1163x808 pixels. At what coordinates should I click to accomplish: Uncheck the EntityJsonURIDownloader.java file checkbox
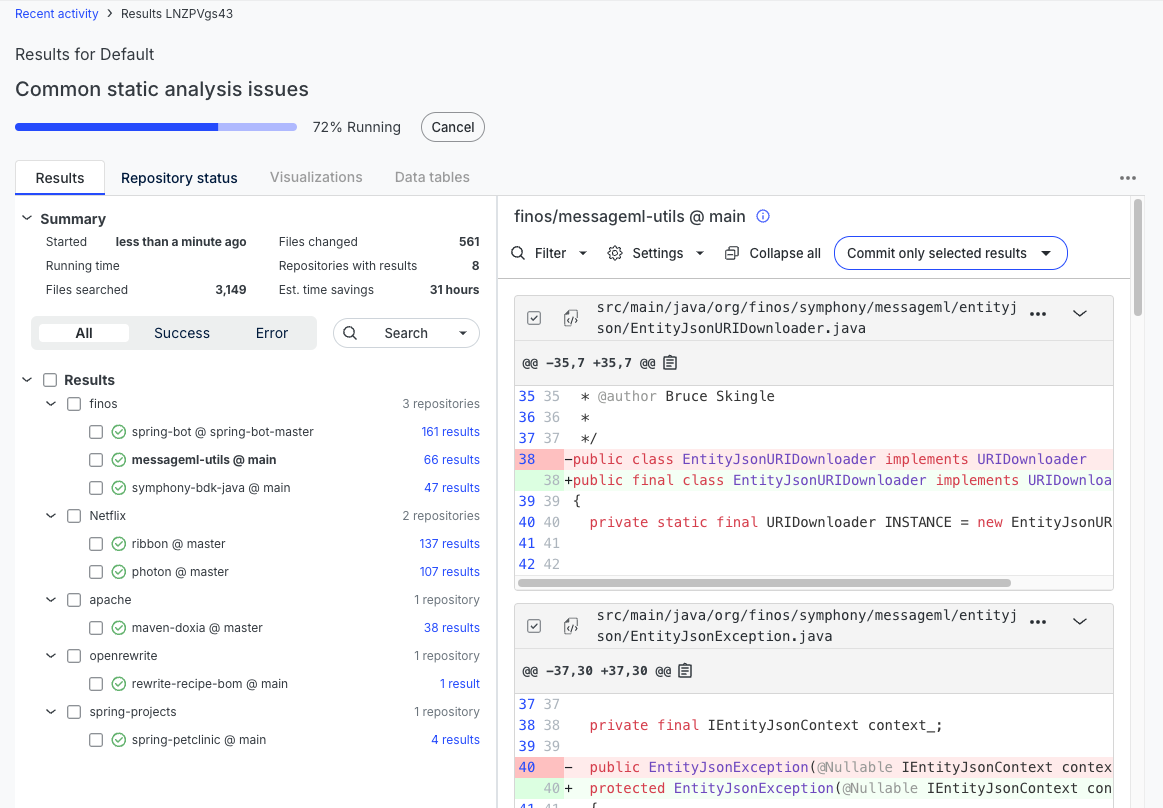pos(534,318)
